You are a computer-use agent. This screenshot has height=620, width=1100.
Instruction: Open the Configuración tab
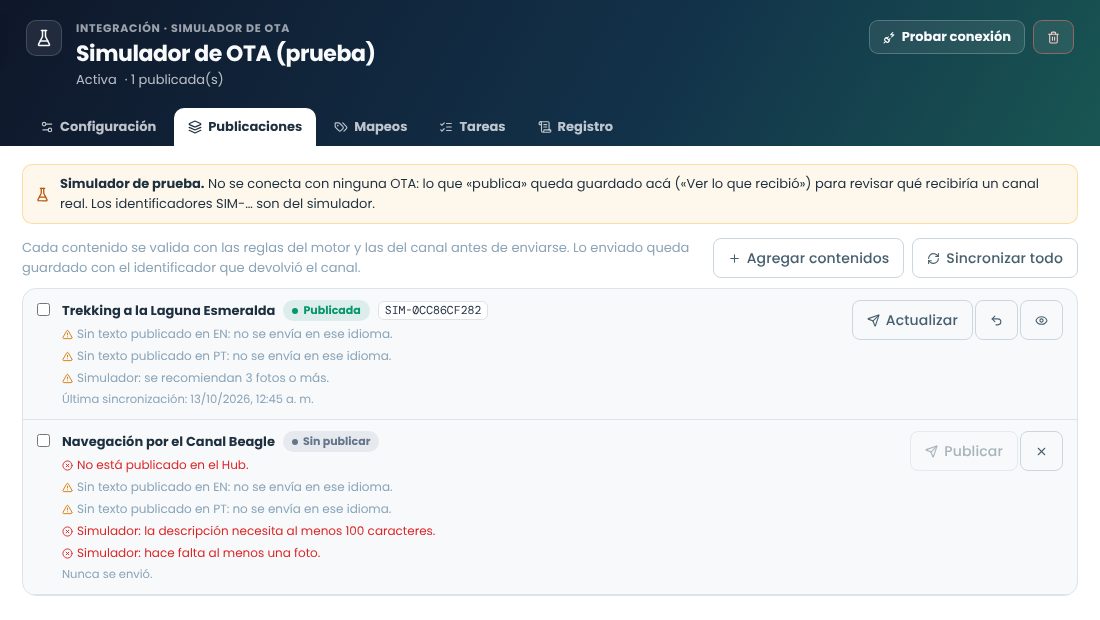pos(98,127)
